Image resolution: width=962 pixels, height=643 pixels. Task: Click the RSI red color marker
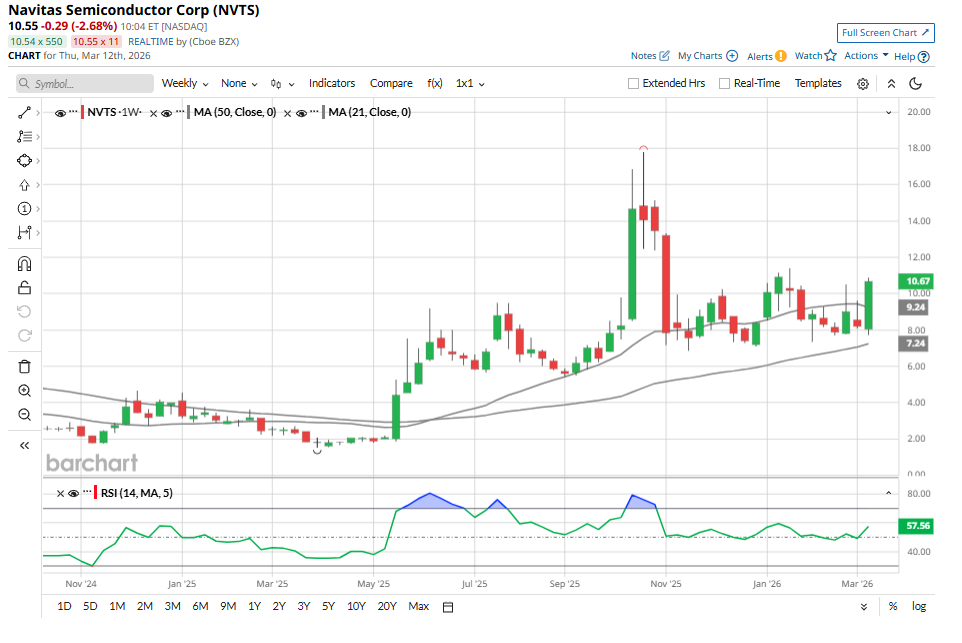coord(96,493)
